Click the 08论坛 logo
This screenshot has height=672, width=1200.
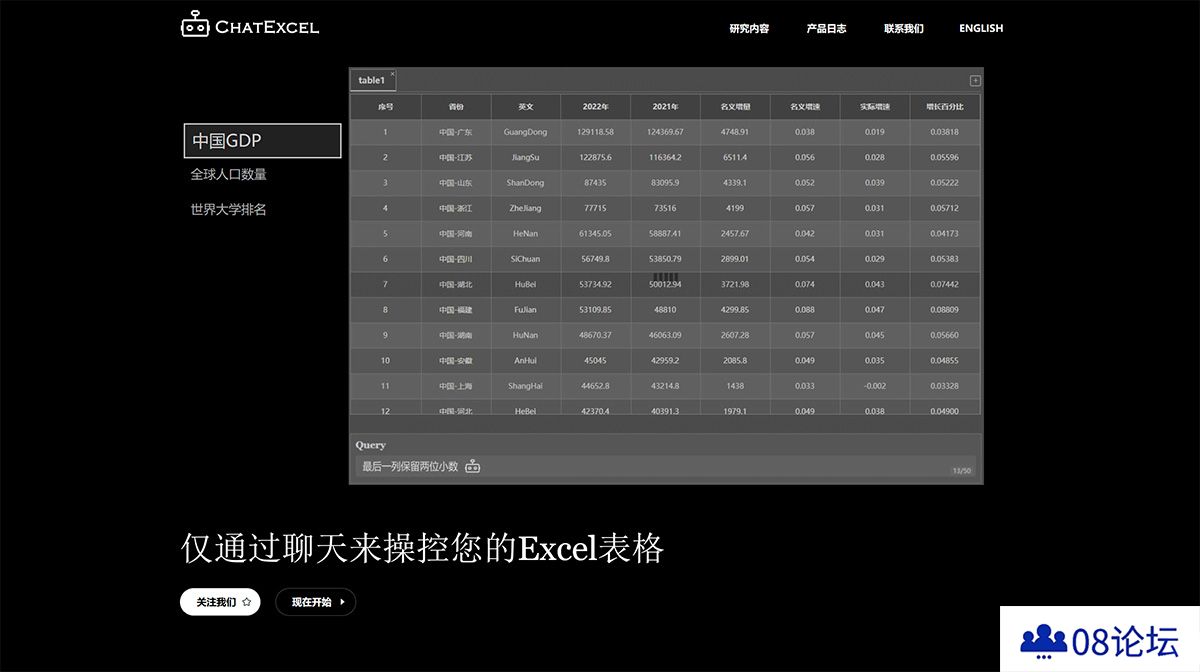point(1100,640)
